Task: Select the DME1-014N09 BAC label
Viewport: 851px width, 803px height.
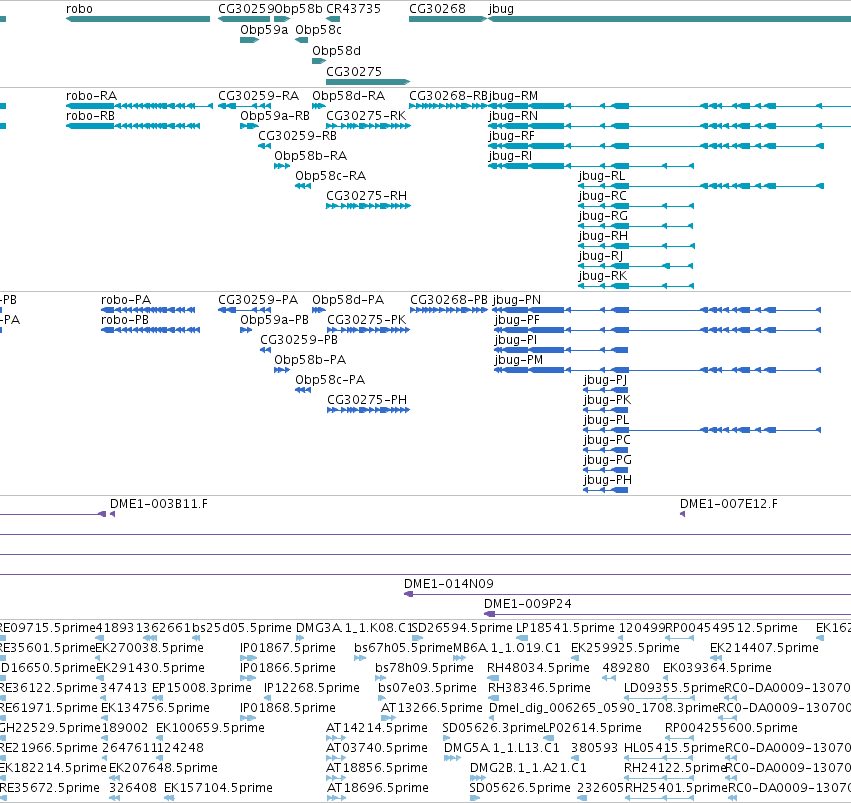Action: (449, 584)
